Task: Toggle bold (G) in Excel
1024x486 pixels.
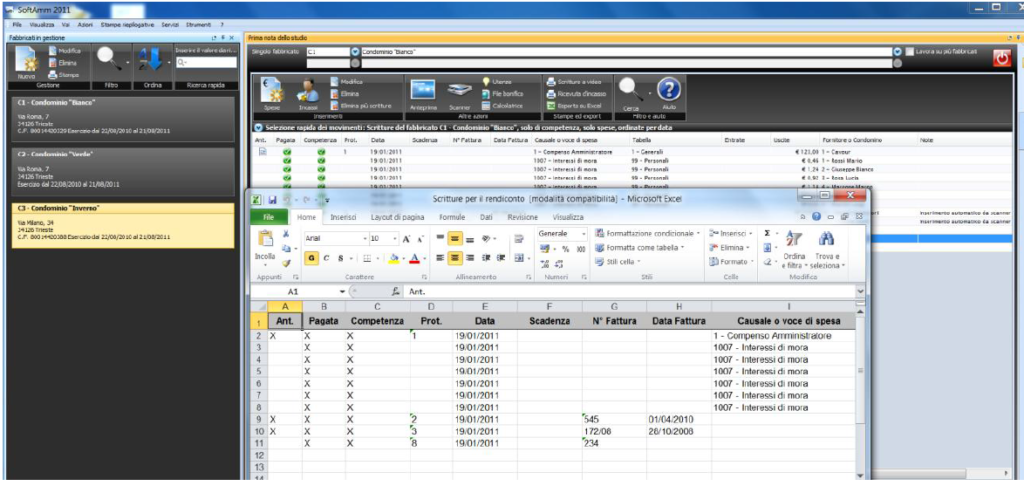Action: pyautogui.click(x=312, y=259)
